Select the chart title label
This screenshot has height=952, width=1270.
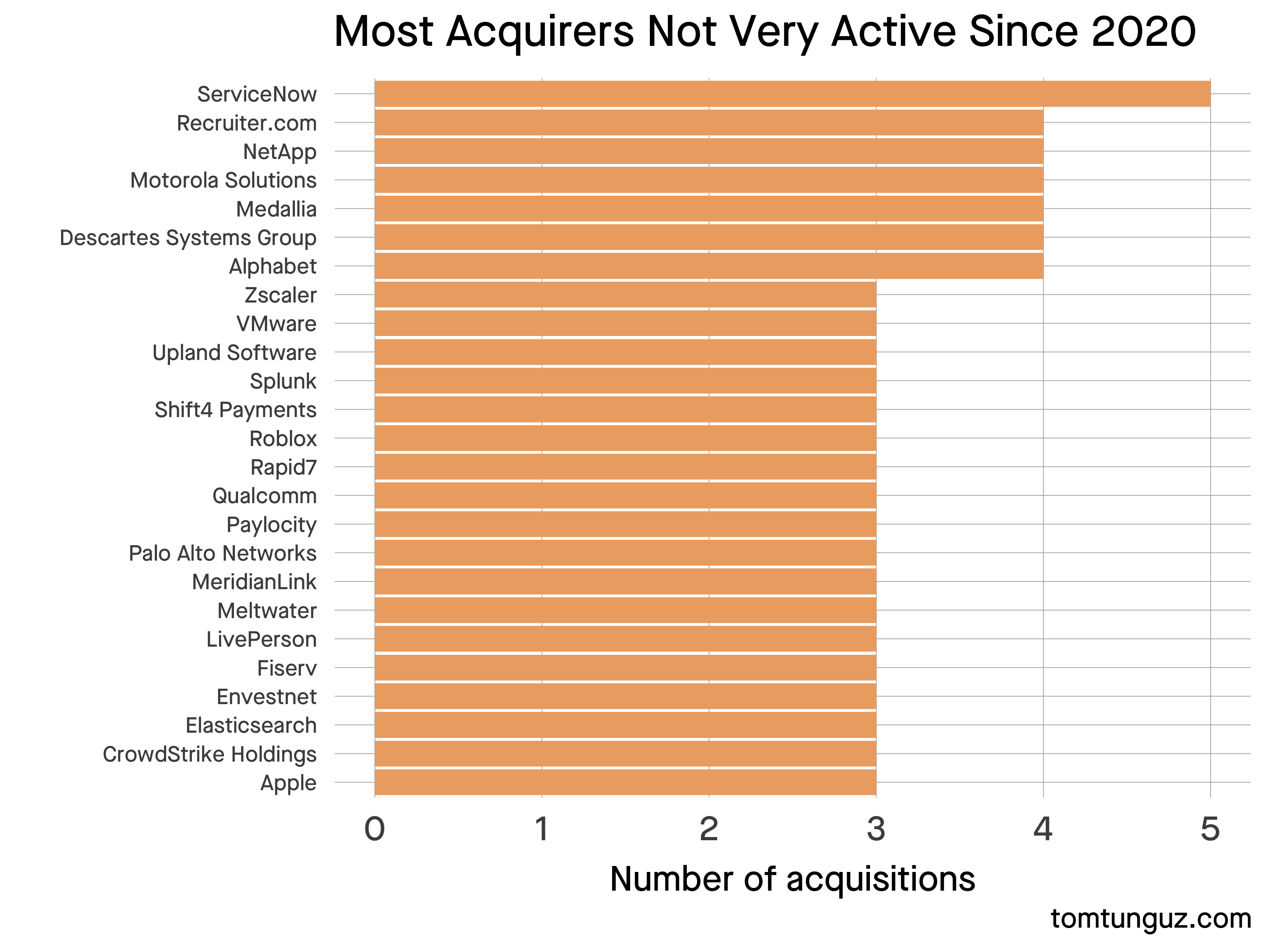point(635,32)
